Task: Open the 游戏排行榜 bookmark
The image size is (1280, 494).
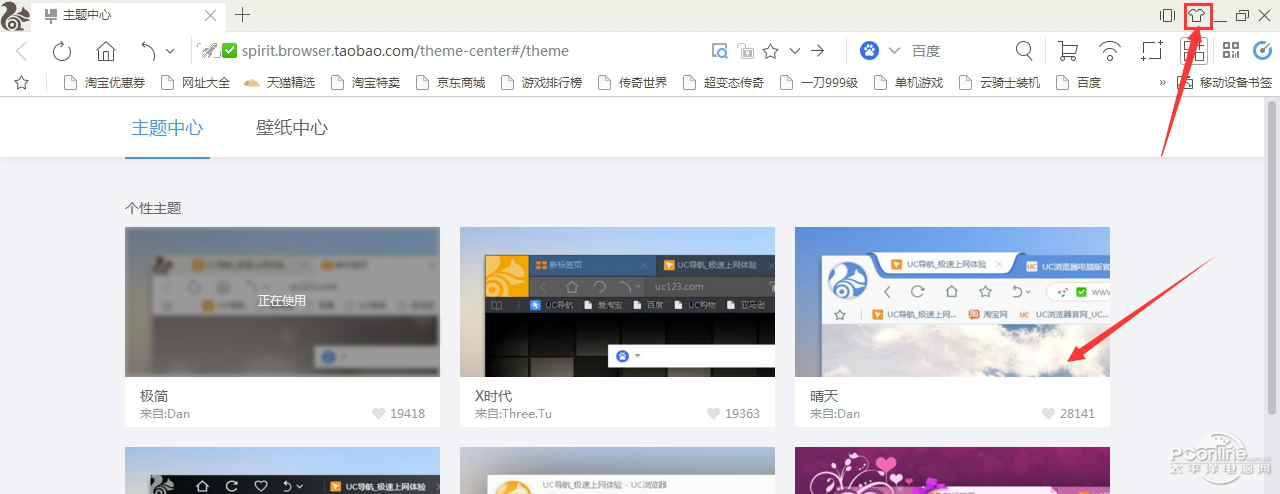Action: click(541, 83)
